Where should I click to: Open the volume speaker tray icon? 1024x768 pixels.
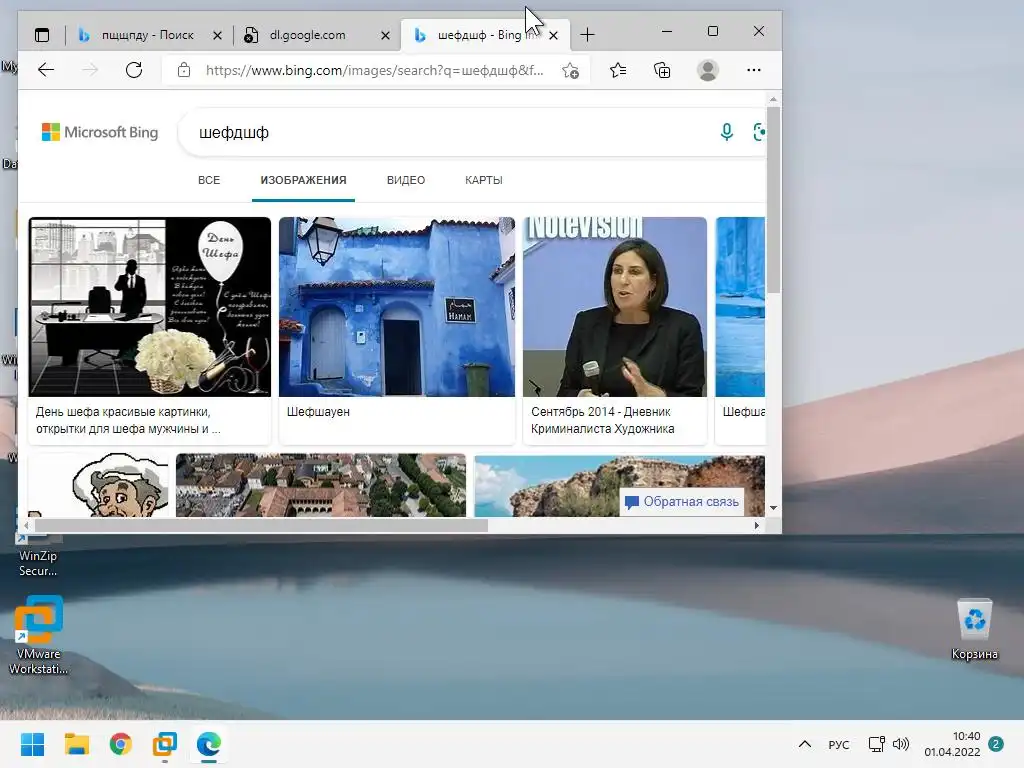click(901, 744)
